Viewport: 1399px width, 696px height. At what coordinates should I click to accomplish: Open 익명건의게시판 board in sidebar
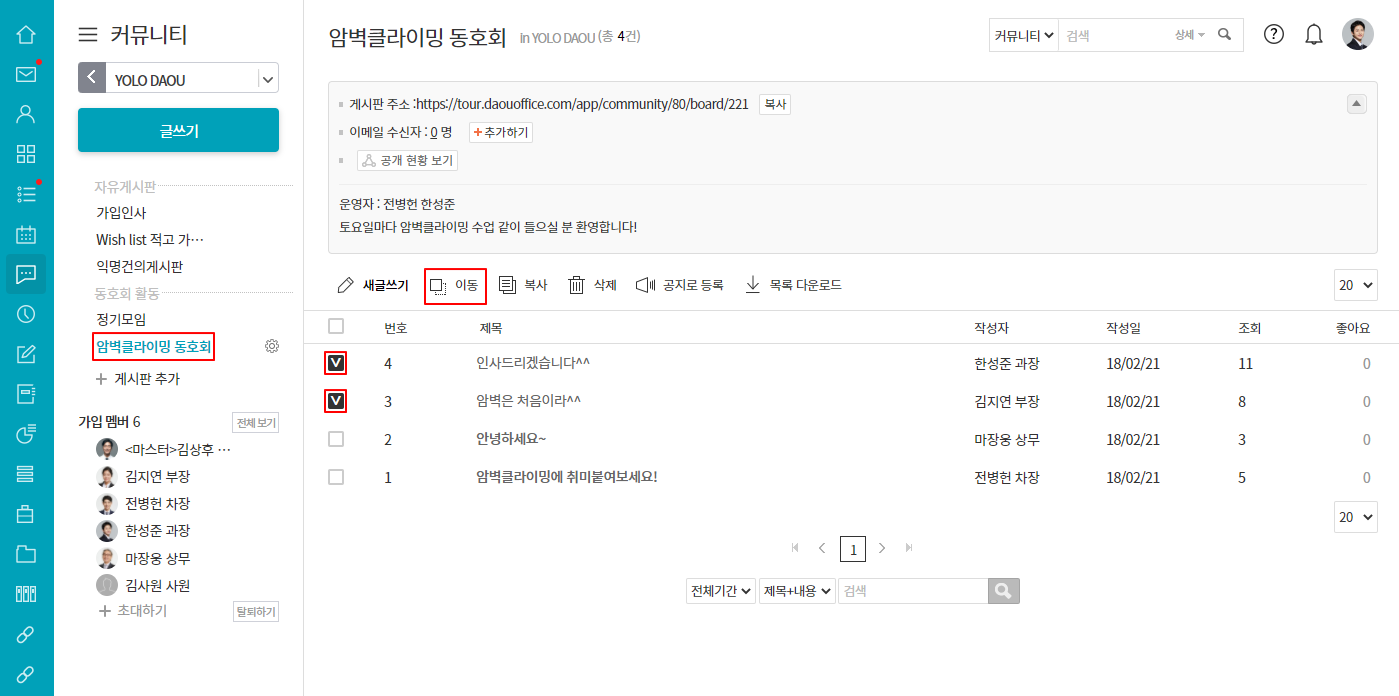click(x=139, y=267)
